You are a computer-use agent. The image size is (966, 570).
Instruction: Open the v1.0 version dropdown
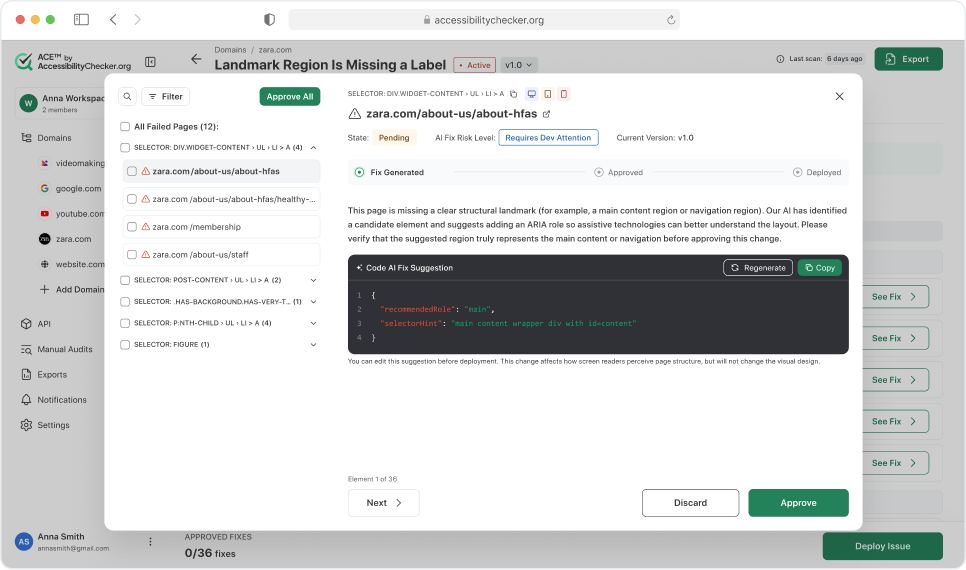pos(519,65)
